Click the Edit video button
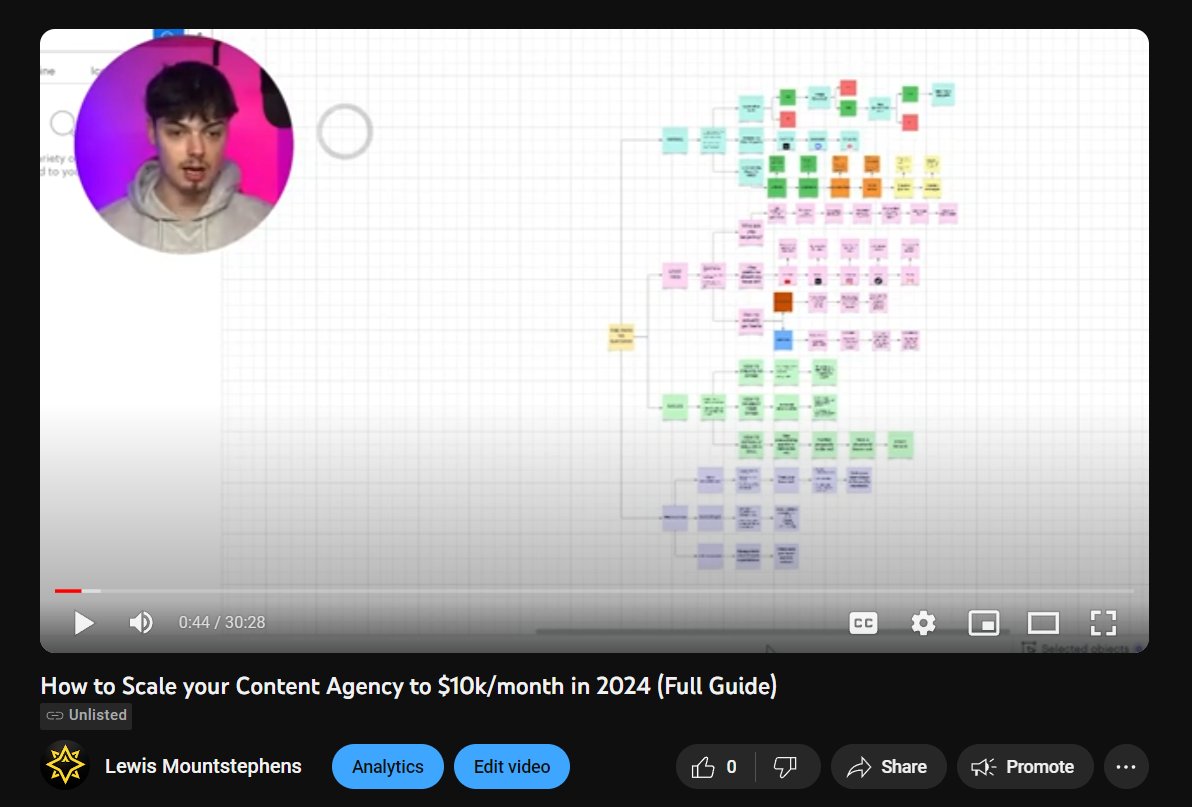Image resolution: width=1192 pixels, height=807 pixels. pyautogui.click(x=512, y=766)
